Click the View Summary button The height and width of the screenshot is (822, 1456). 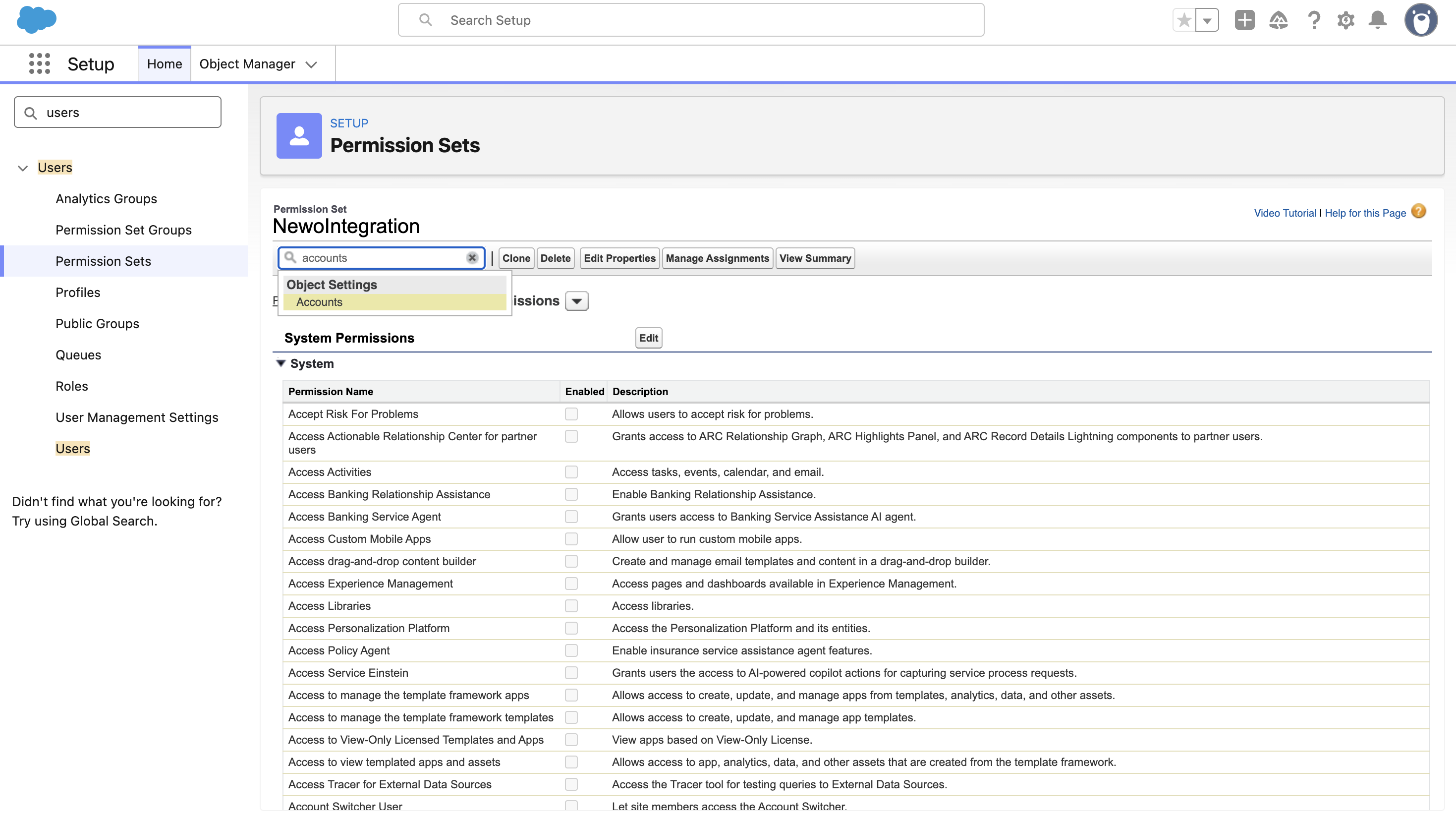[815, 258]
